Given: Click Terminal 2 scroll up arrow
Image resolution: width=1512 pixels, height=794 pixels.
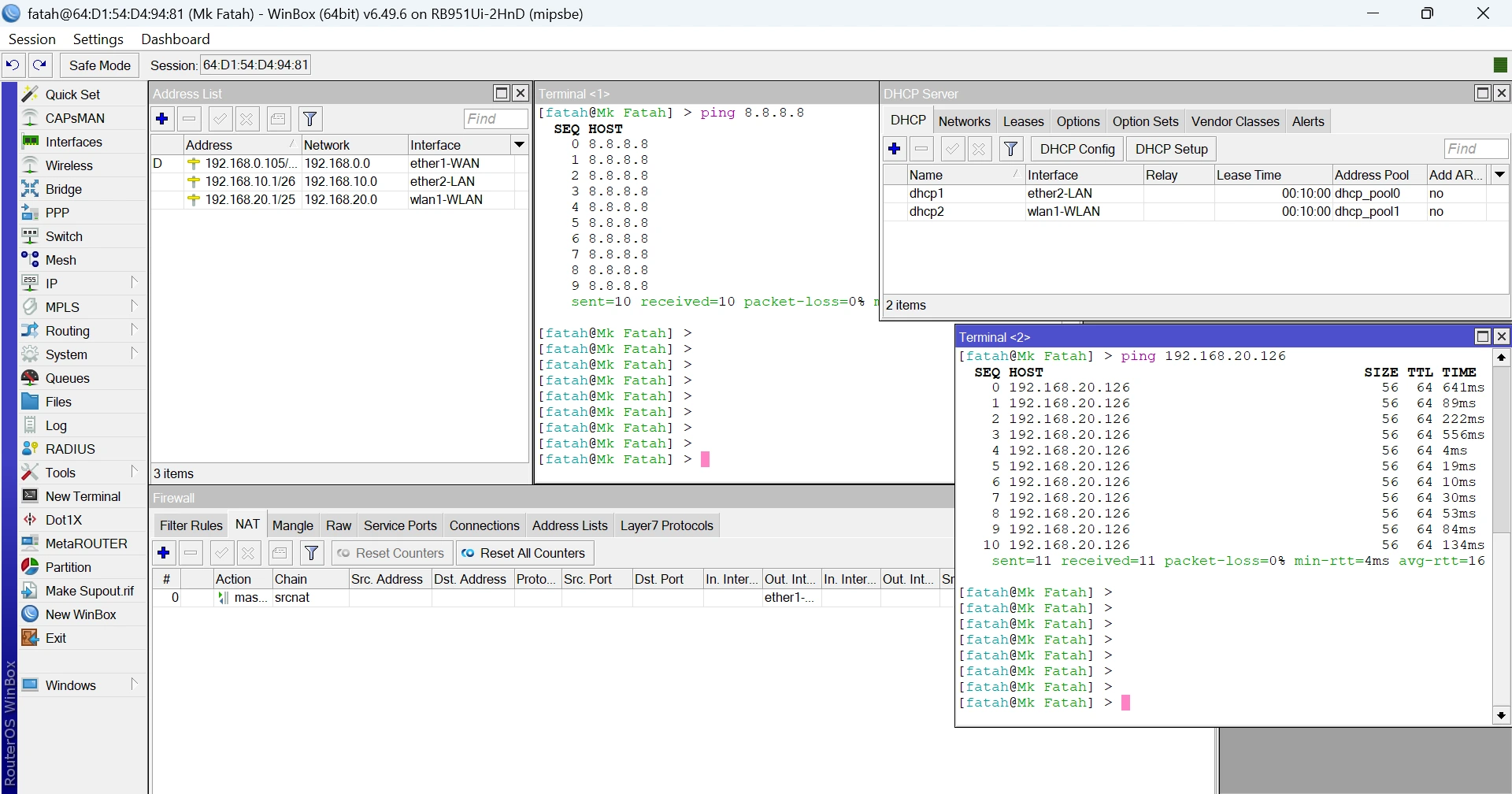Looking at the screenshot, I should [x=1501, y=358].
